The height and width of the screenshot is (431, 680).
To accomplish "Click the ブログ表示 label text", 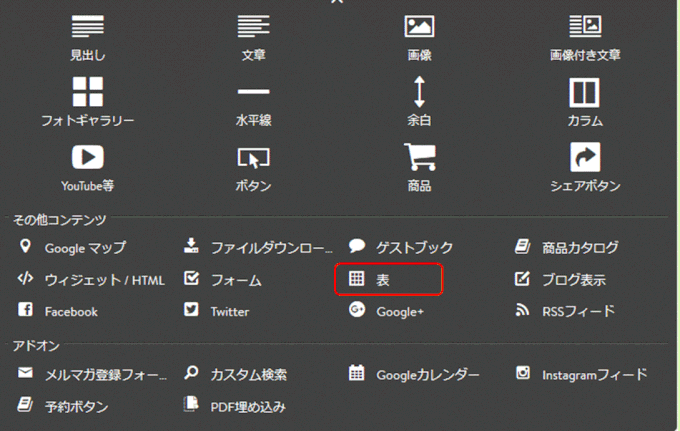I will (574, 280).
